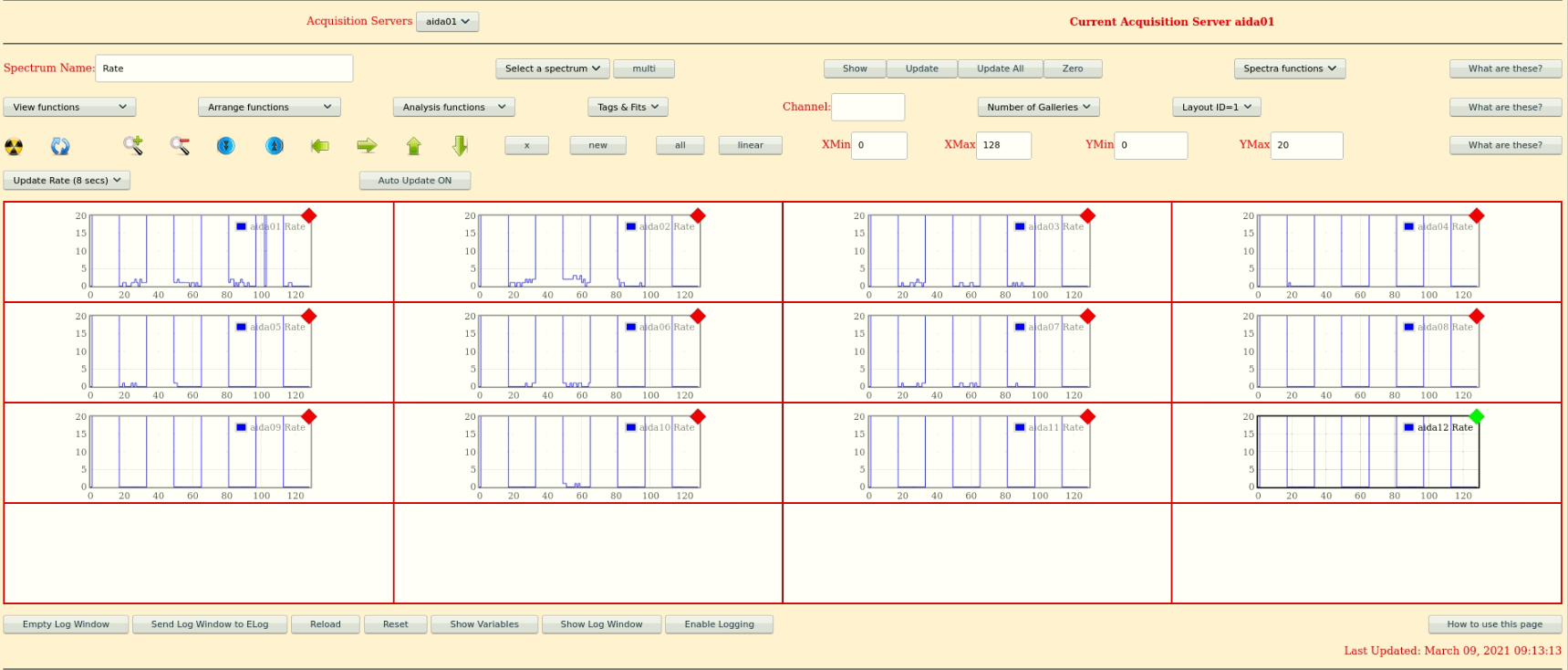This screenshot has height=670, width=1568.
Task: Click the blue circle down-arrows icon
Action: click(226, 146)
